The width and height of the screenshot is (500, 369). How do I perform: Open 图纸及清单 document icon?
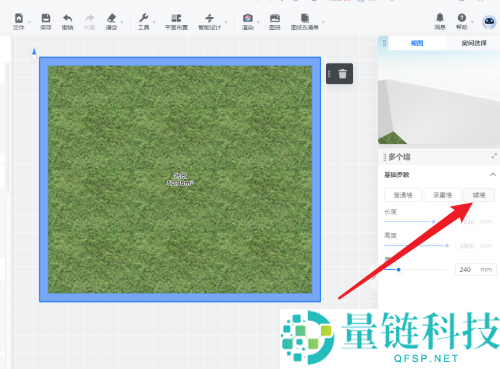click(305, 18)
